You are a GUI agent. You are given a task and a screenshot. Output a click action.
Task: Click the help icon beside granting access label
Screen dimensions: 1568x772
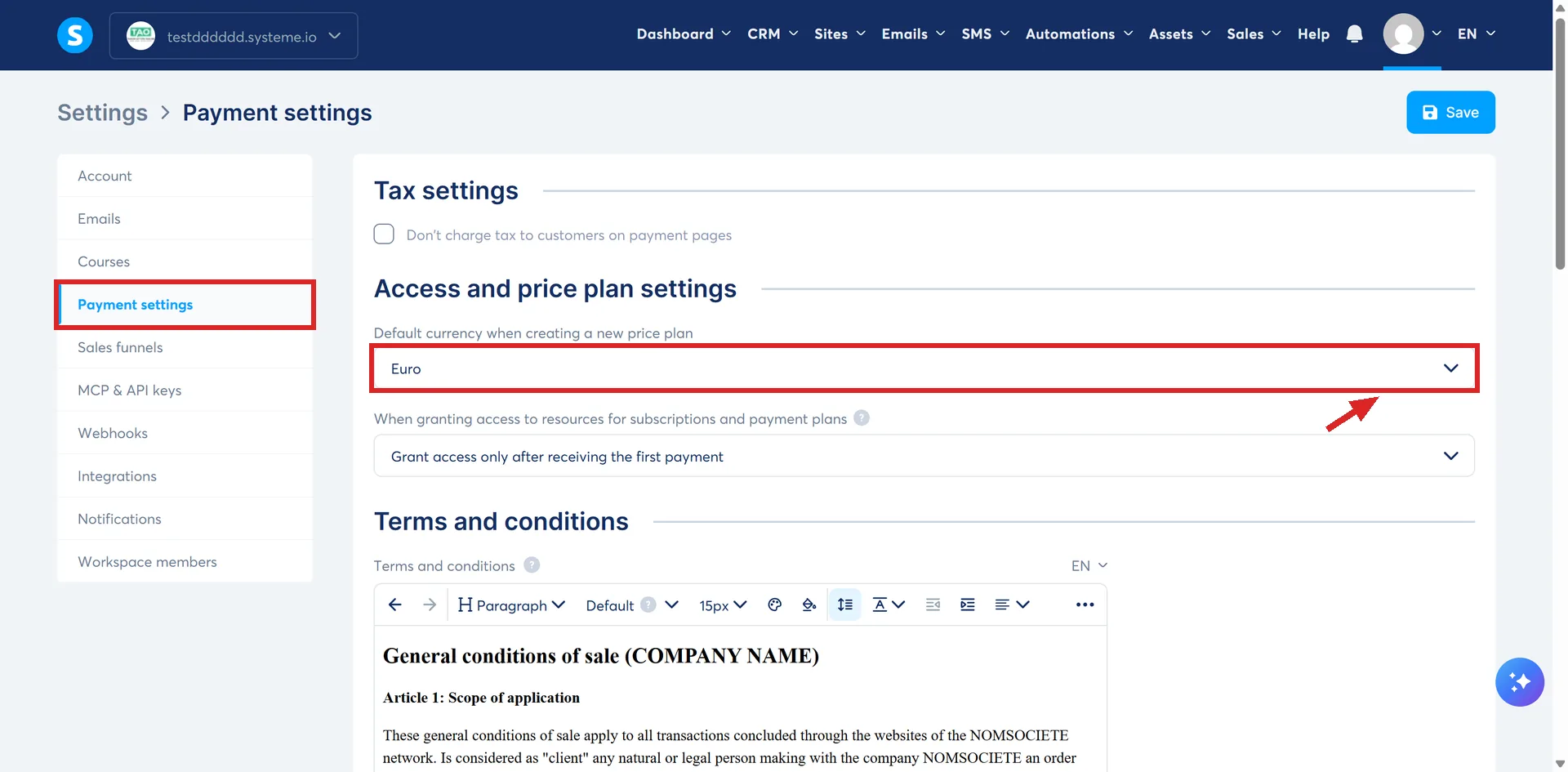click(862, 417)
